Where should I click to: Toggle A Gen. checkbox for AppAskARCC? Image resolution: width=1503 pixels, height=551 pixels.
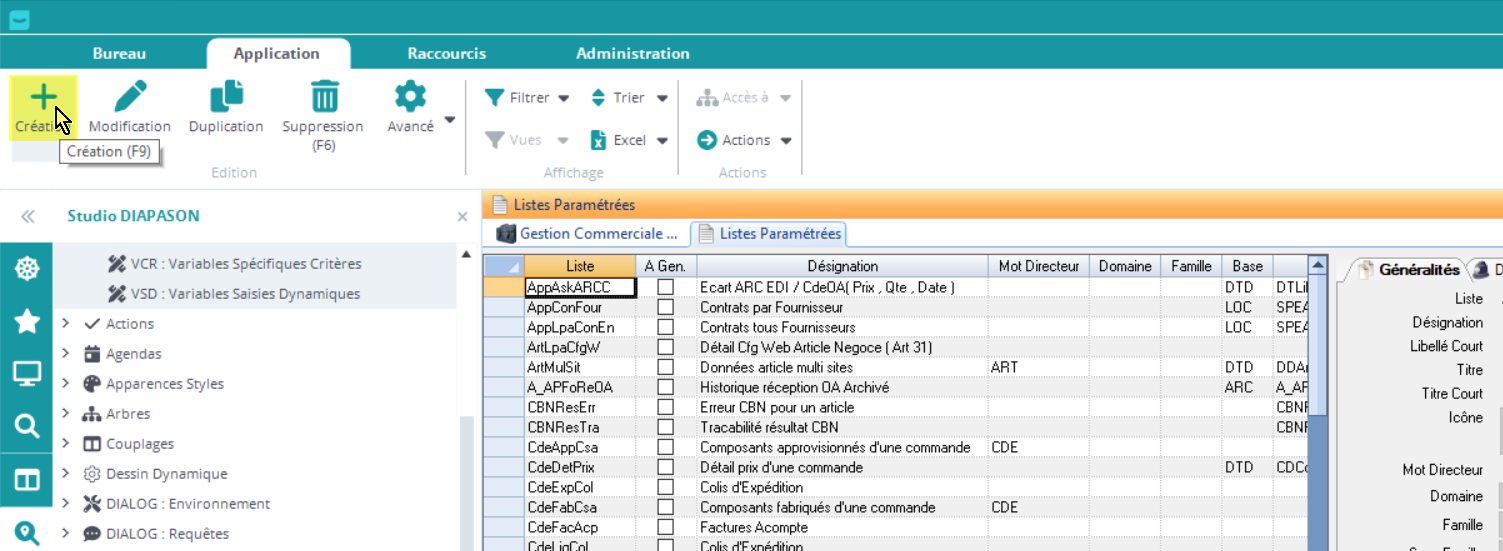pyautogui.click(x=665, y=288)
